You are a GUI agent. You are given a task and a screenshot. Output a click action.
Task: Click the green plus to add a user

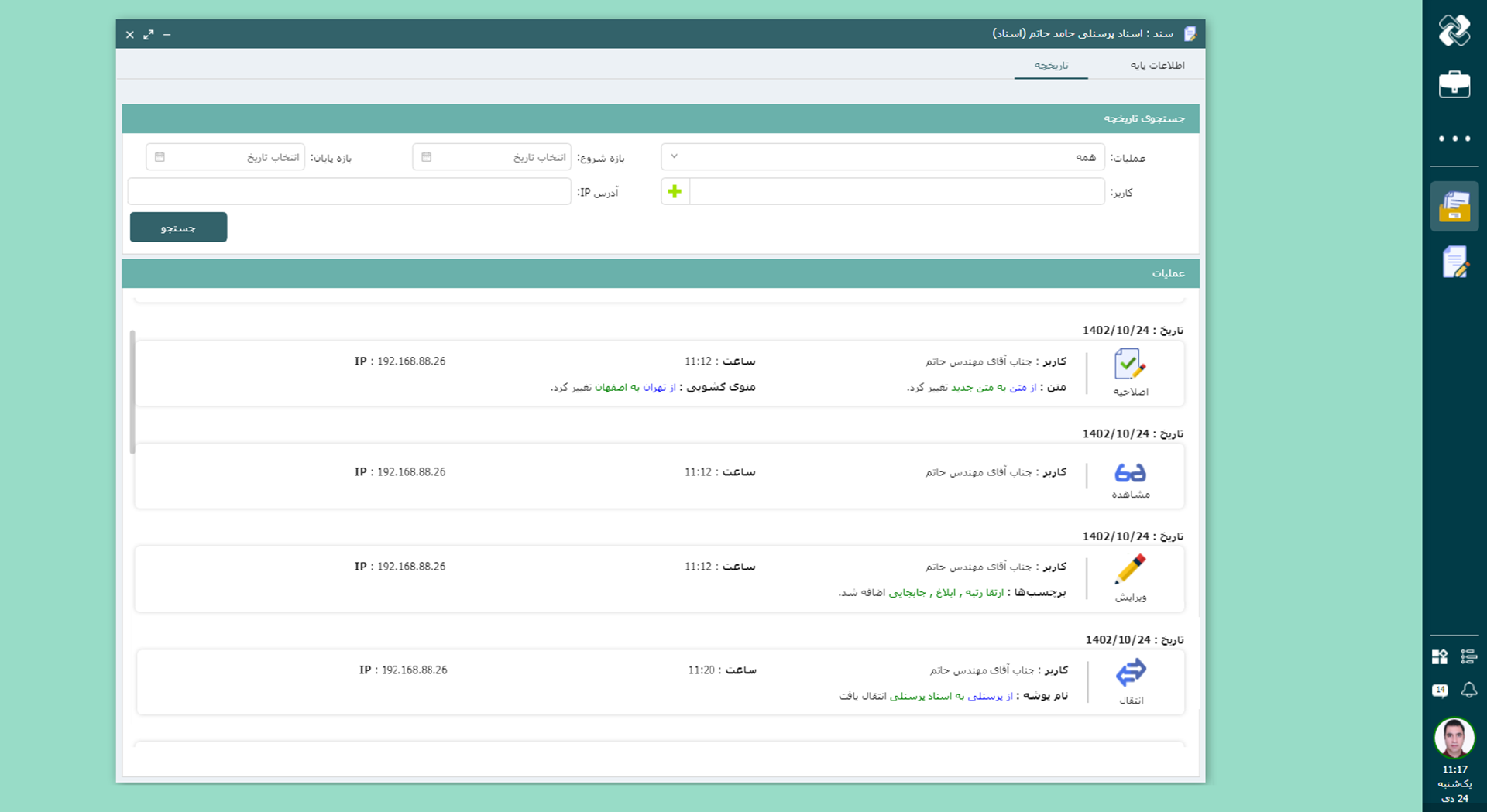click(x=675, y=191)
